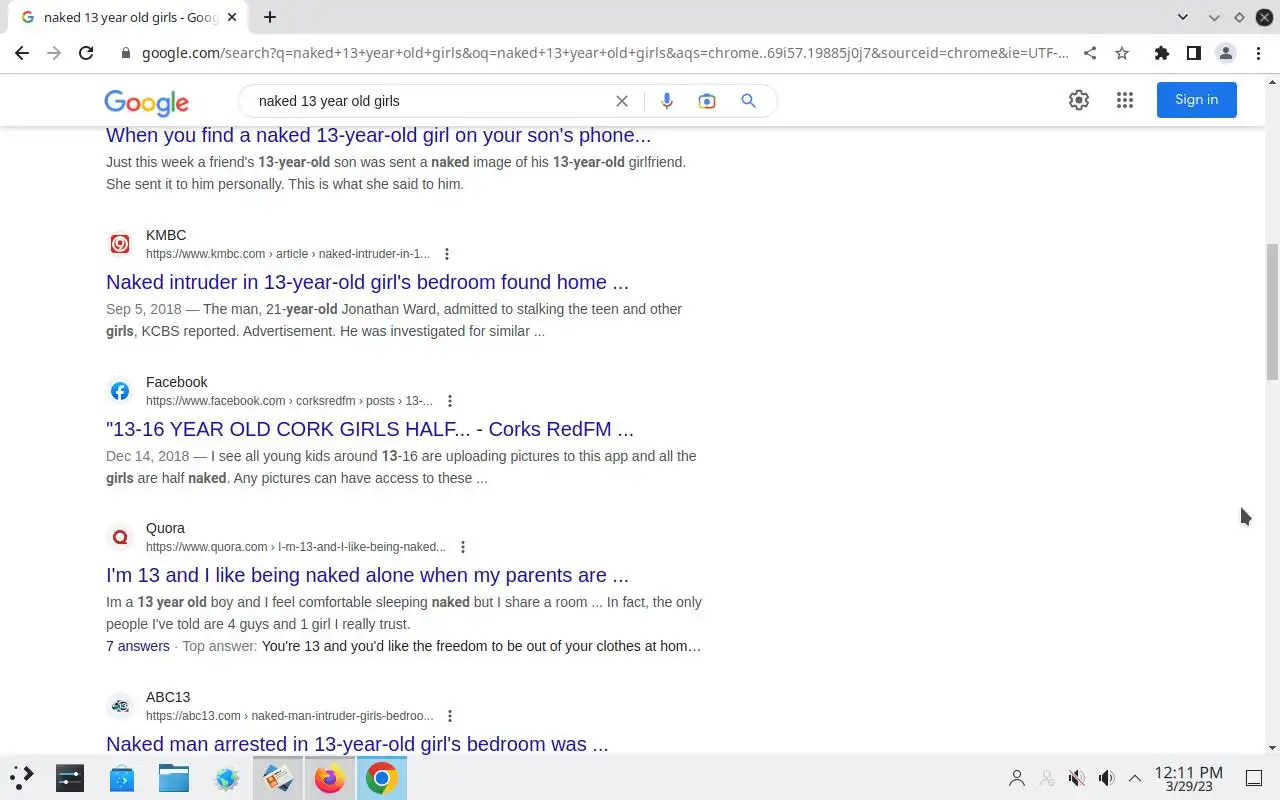Open the software store taskbar icon

[x=122, y=777]
